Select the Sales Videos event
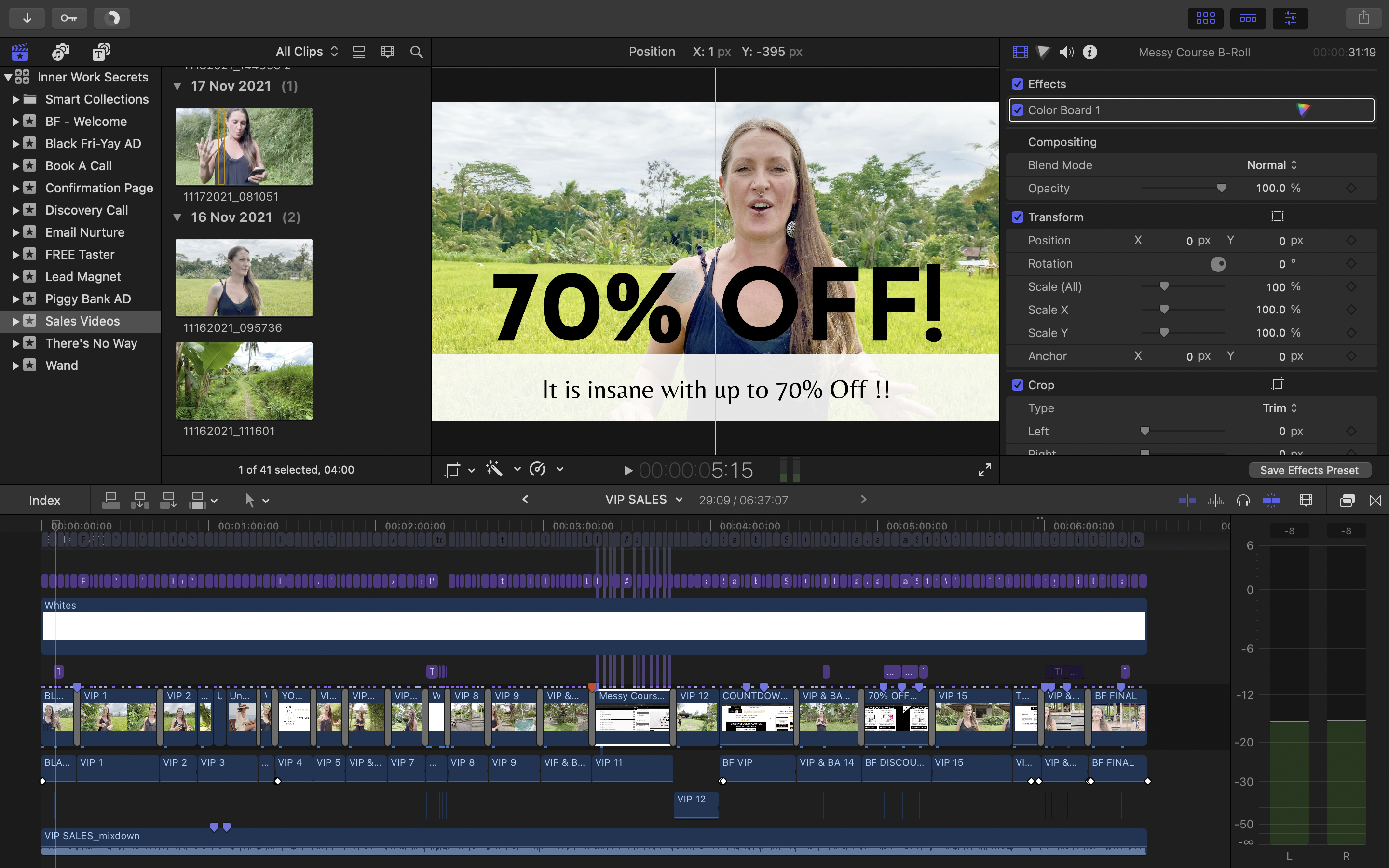Viewport: 1389px width, 868px height. (x=82, y=321)
